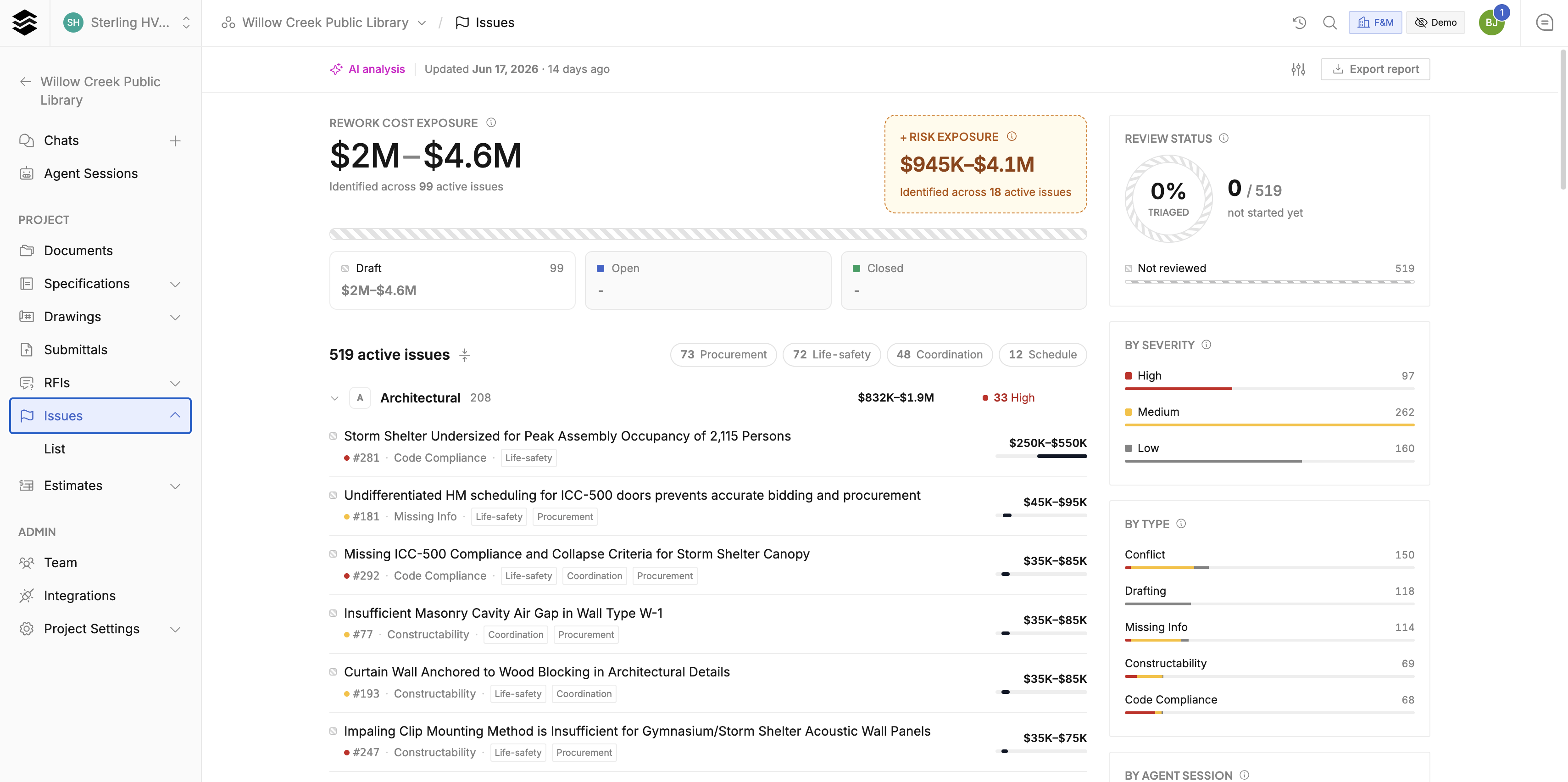
Task: Click the stacked layers app logo
Action: [24, 22]
